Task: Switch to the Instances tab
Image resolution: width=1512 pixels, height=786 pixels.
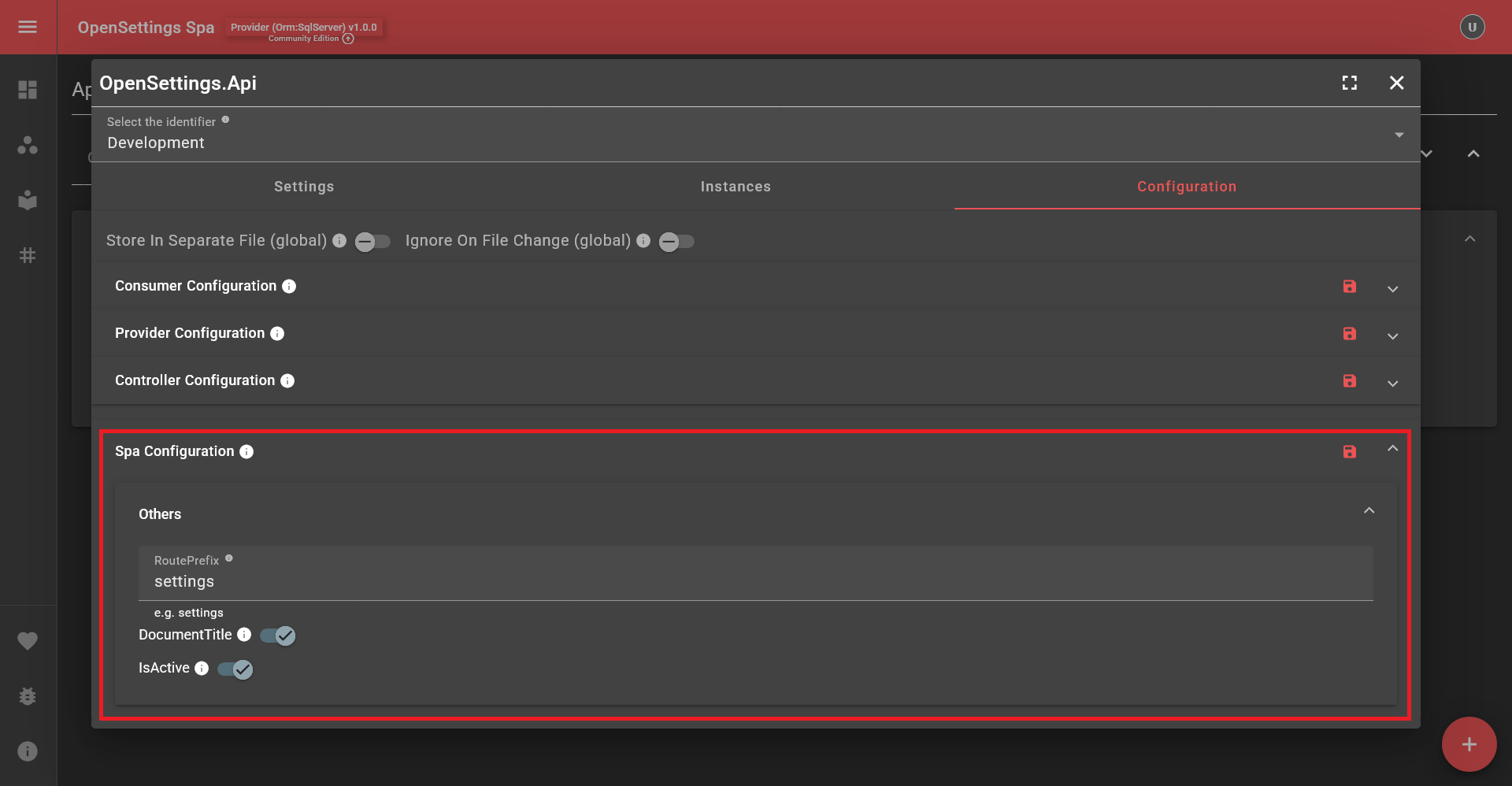Action: (x=736, y=187)
